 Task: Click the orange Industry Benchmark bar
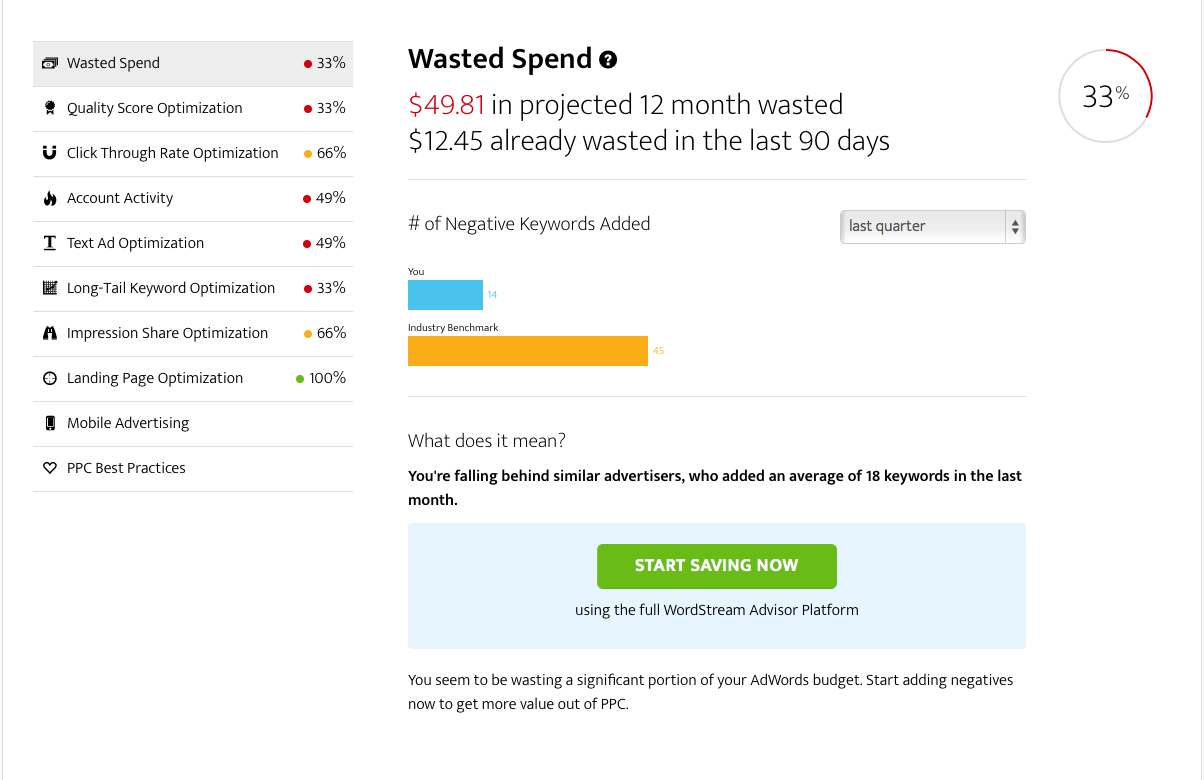point(528,351)
